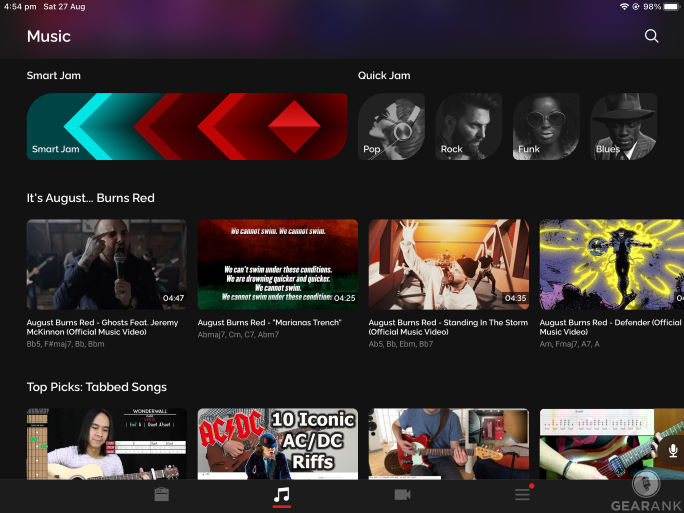Tap the microphone button

coord(672,451)
